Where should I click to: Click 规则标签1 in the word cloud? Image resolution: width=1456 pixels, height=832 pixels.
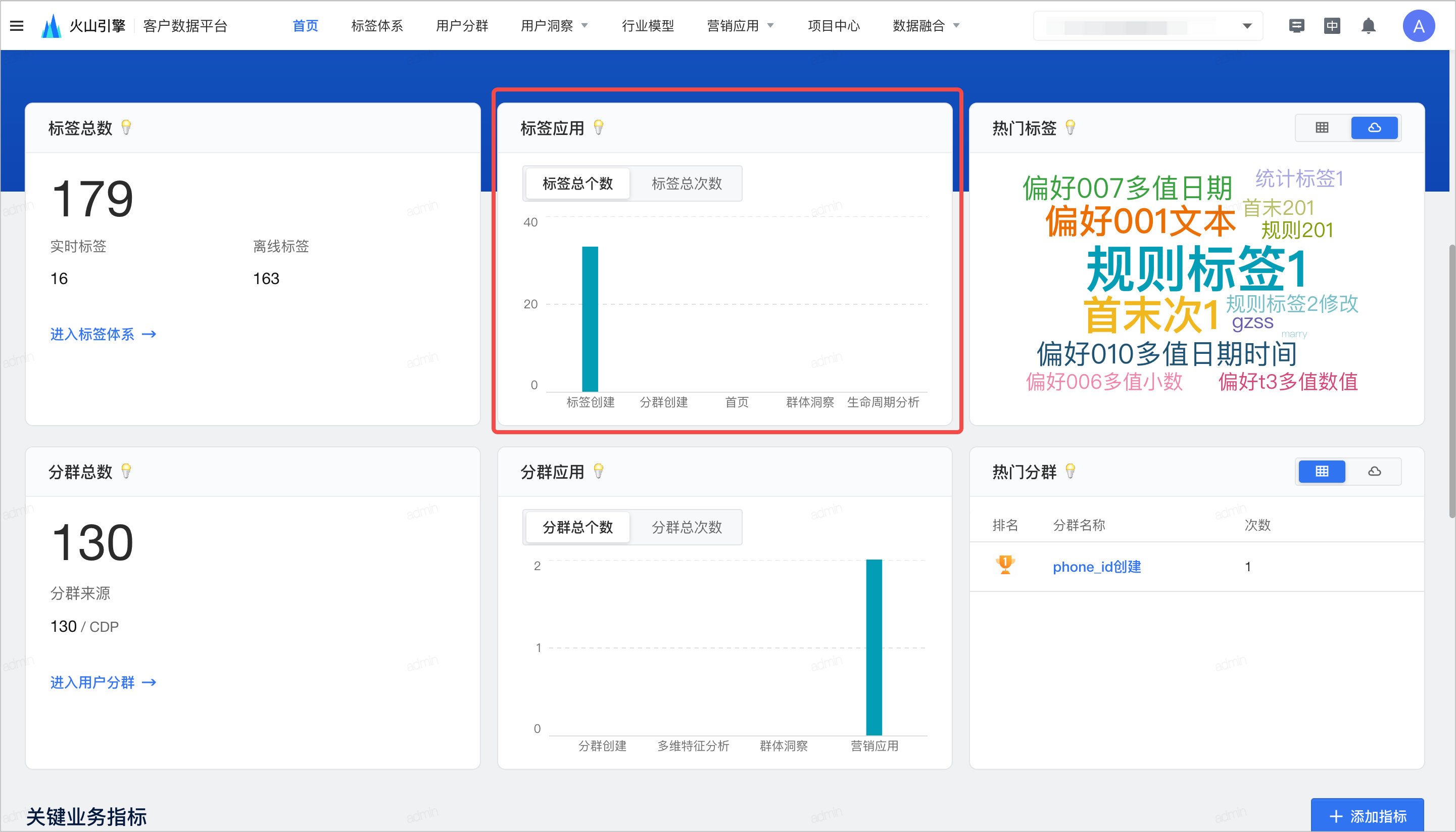pos(1197,268)
